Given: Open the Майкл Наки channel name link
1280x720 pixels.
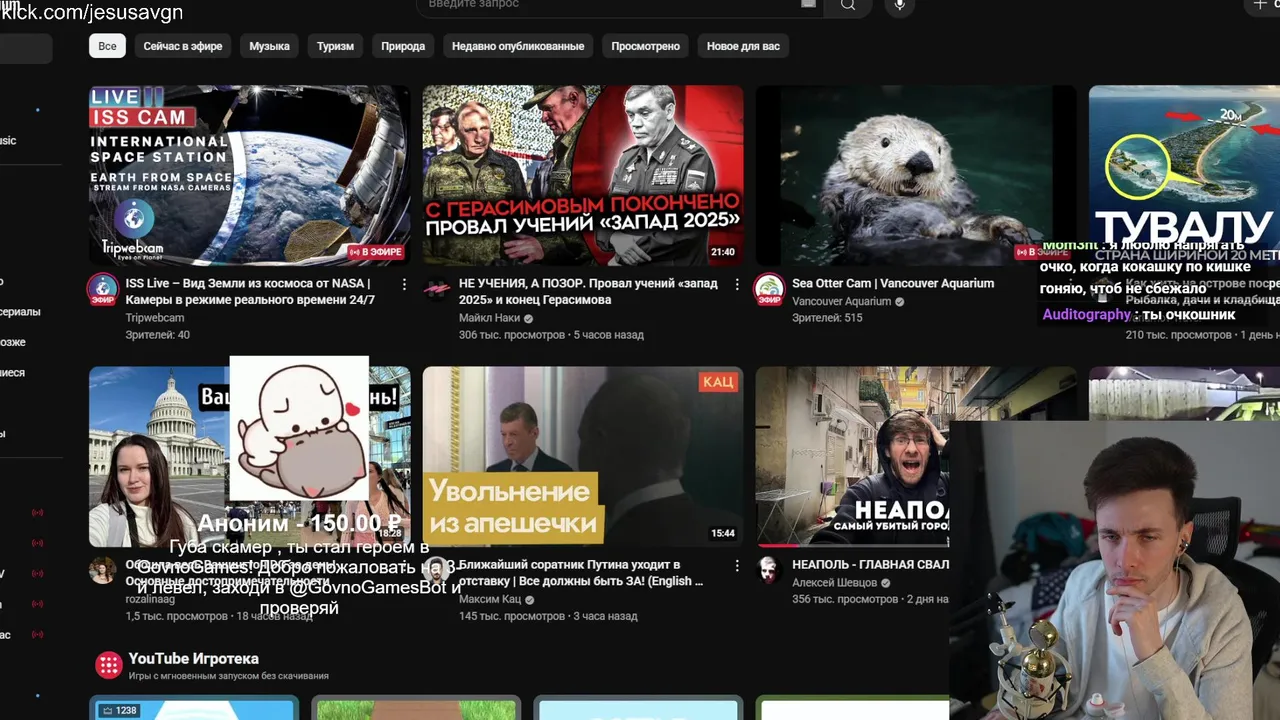Looking at the screenshot, I should [x=489, y=318].
